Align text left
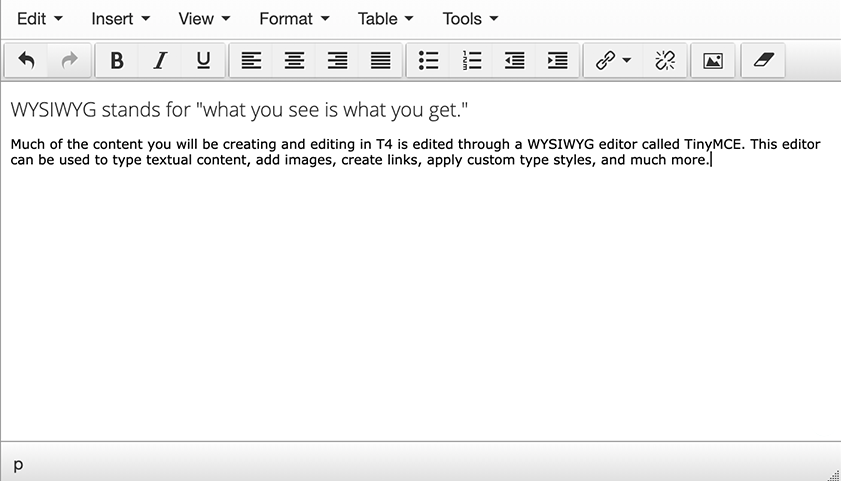 (x=251, y=61)
